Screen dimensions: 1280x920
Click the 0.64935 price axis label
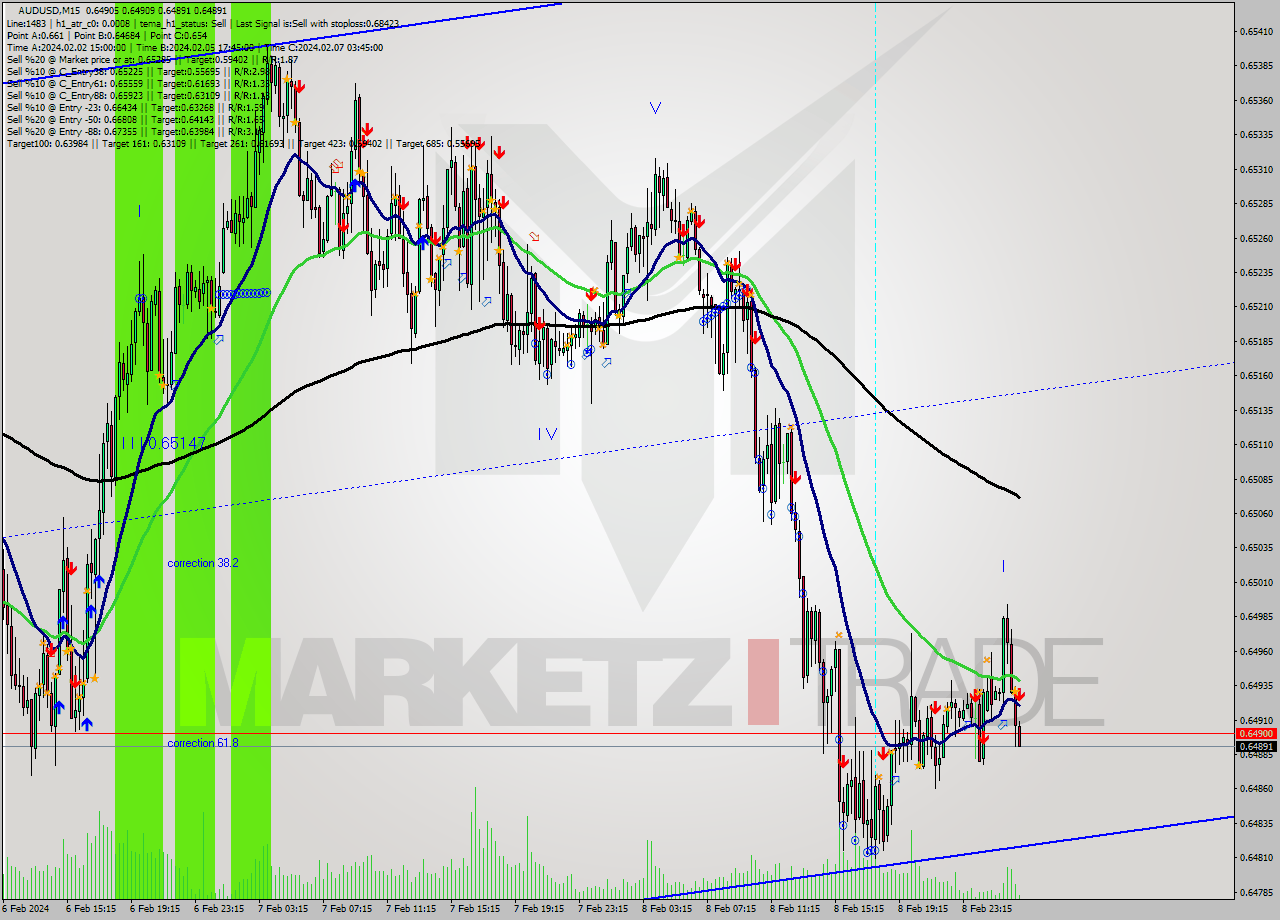tap(1257, 685)
